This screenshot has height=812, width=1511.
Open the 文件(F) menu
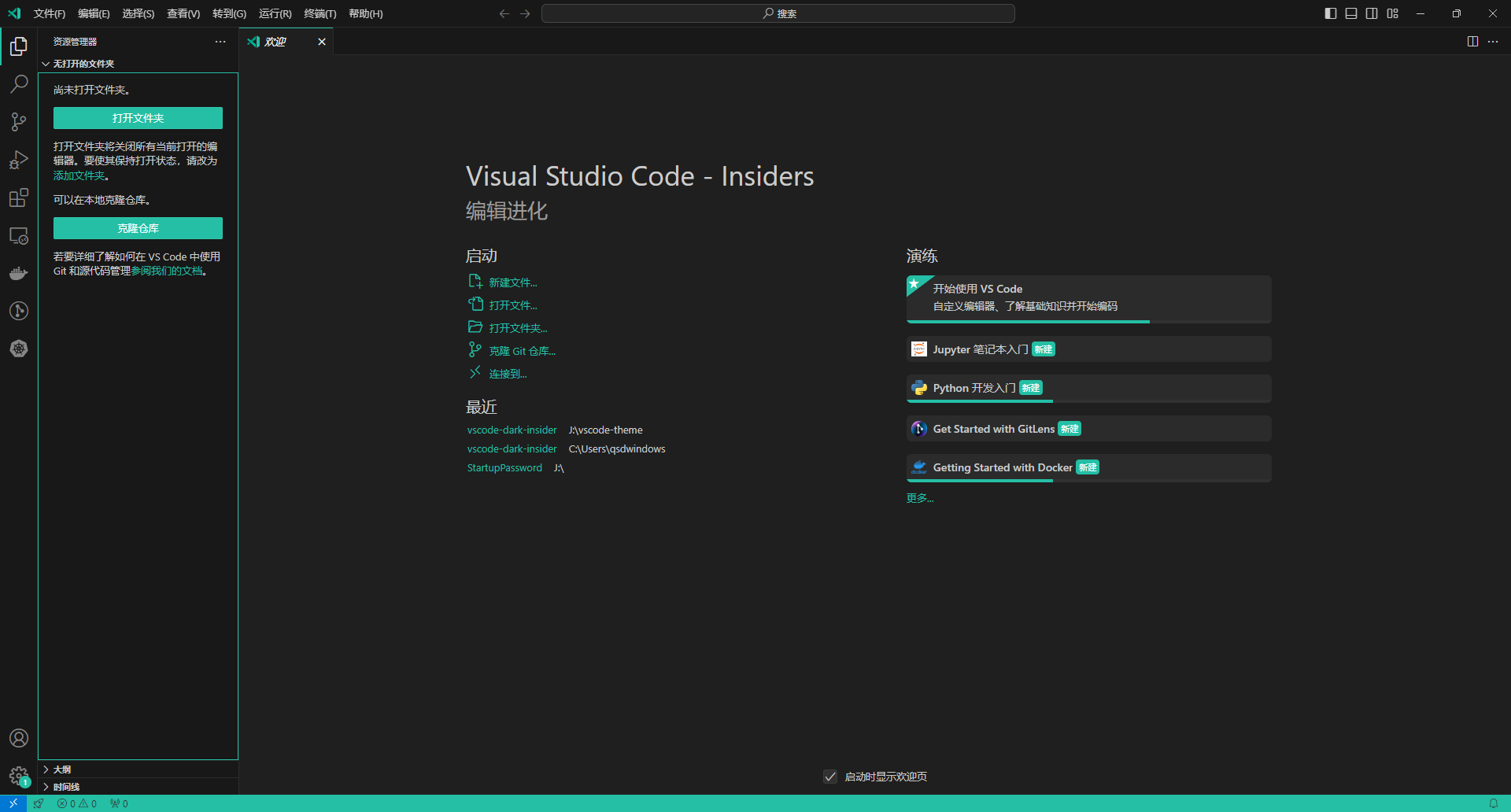50,13
